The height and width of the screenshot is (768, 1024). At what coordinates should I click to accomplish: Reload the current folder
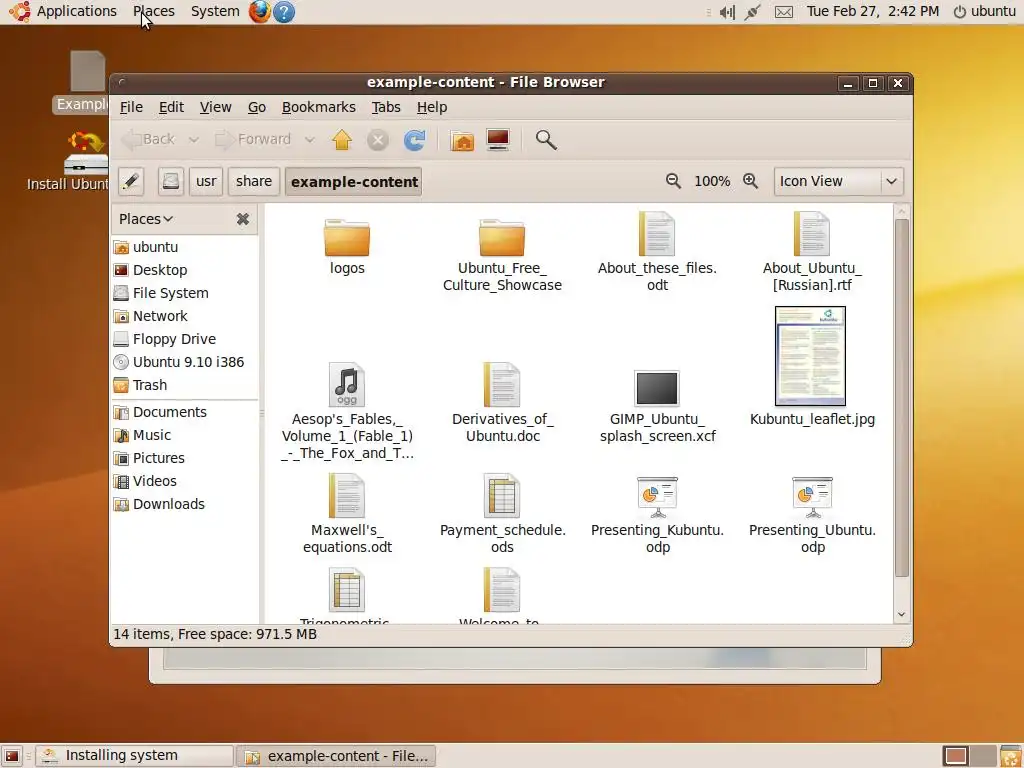pyautogui.click(x=414, y=140)
